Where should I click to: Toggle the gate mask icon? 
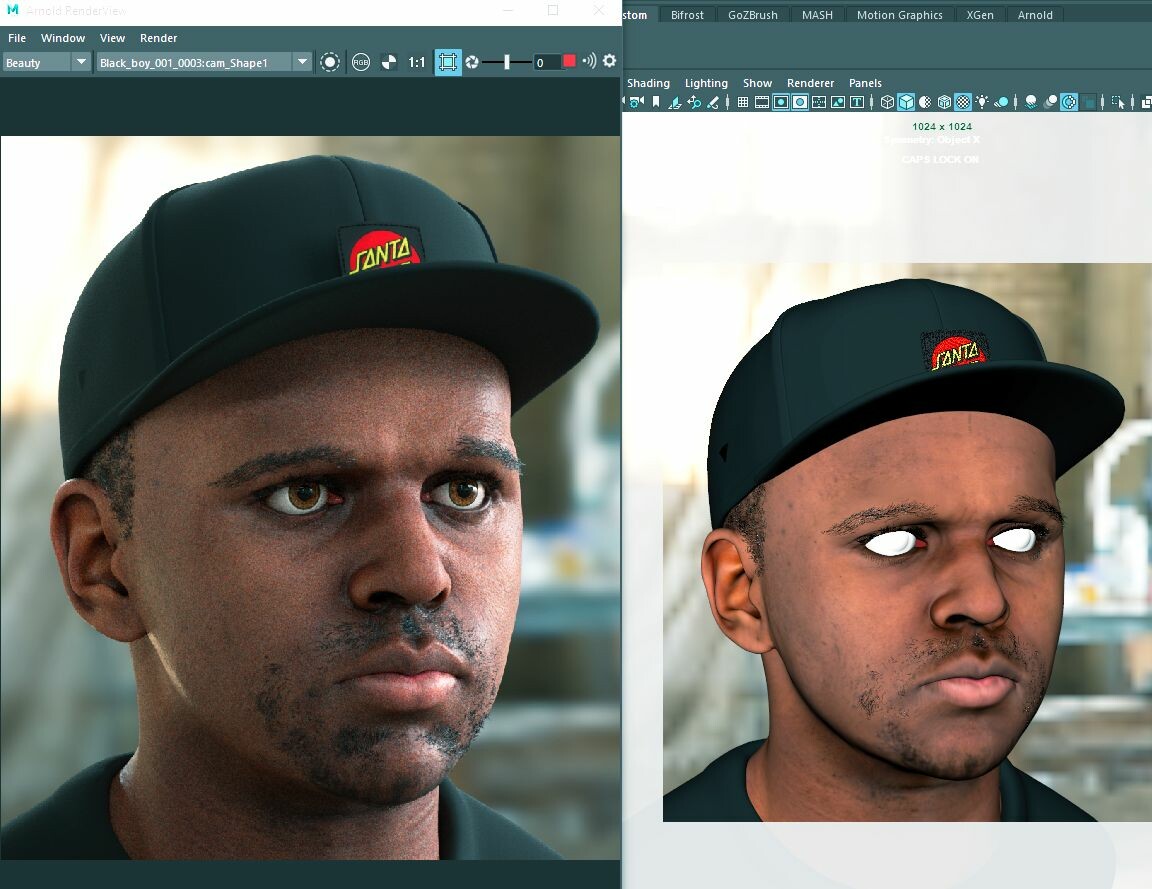[x=799, y=102]
